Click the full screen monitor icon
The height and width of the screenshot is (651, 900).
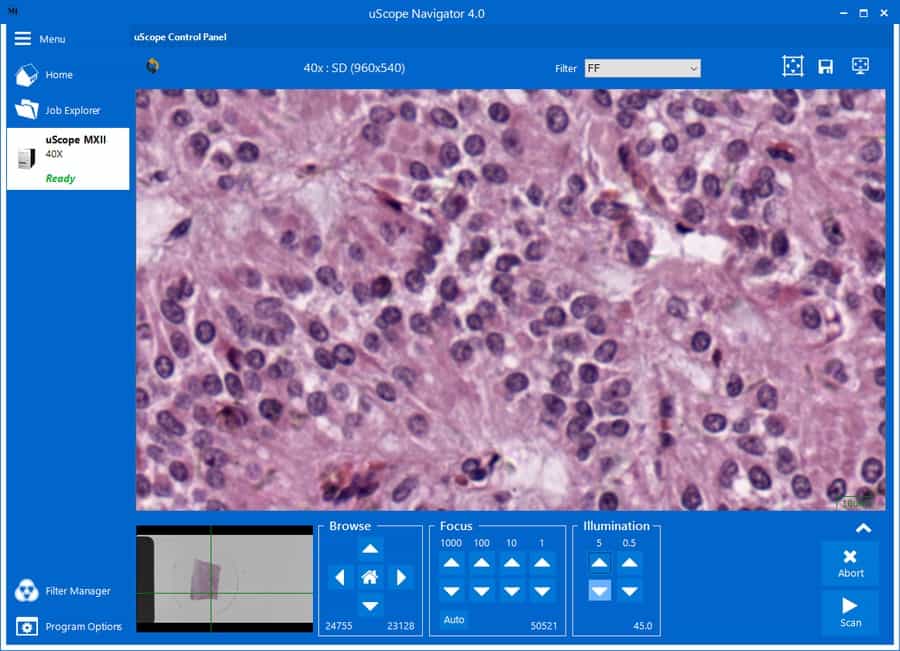(x=860, y=66)
